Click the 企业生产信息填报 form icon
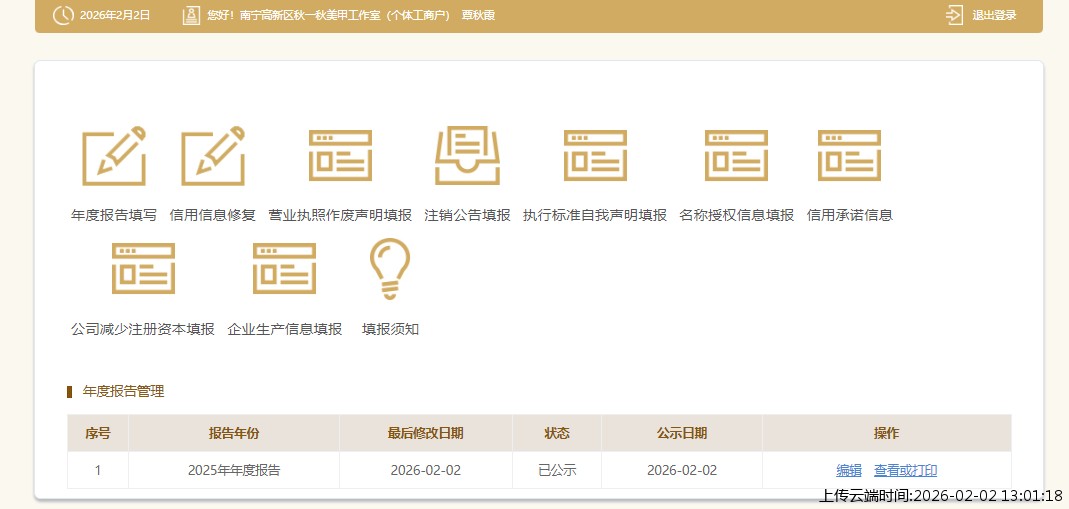 [284, 268]
